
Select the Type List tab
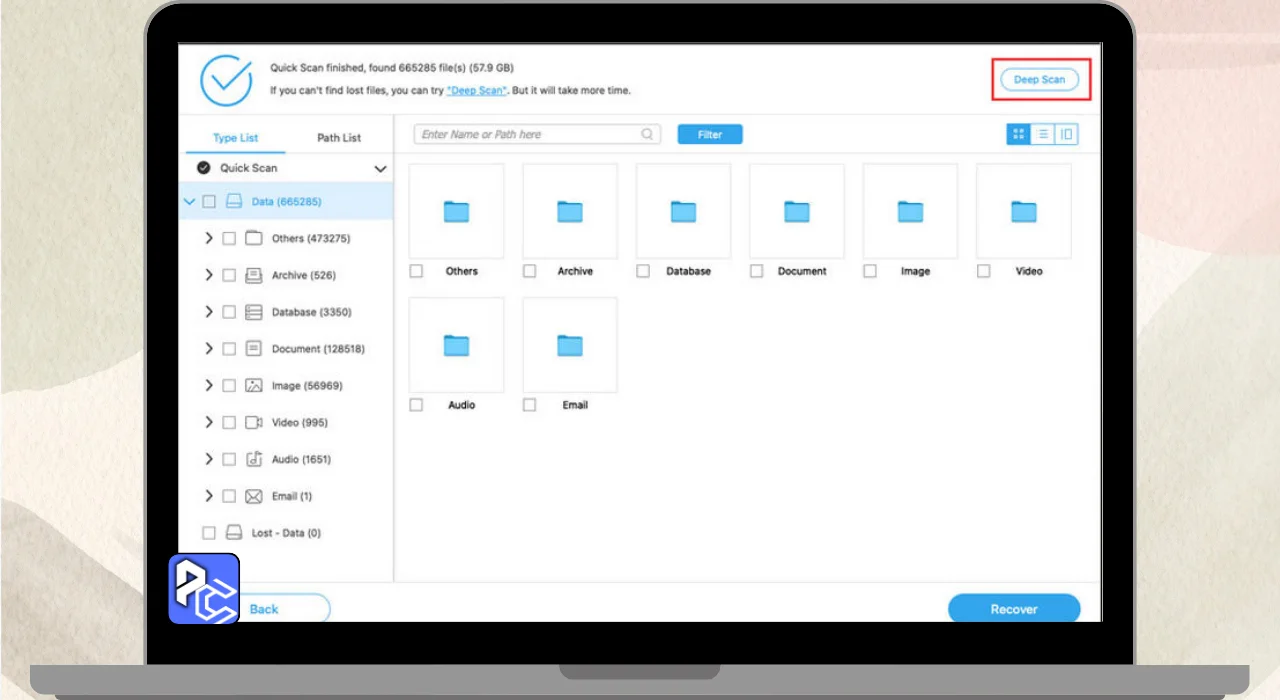tap(235, 138)
